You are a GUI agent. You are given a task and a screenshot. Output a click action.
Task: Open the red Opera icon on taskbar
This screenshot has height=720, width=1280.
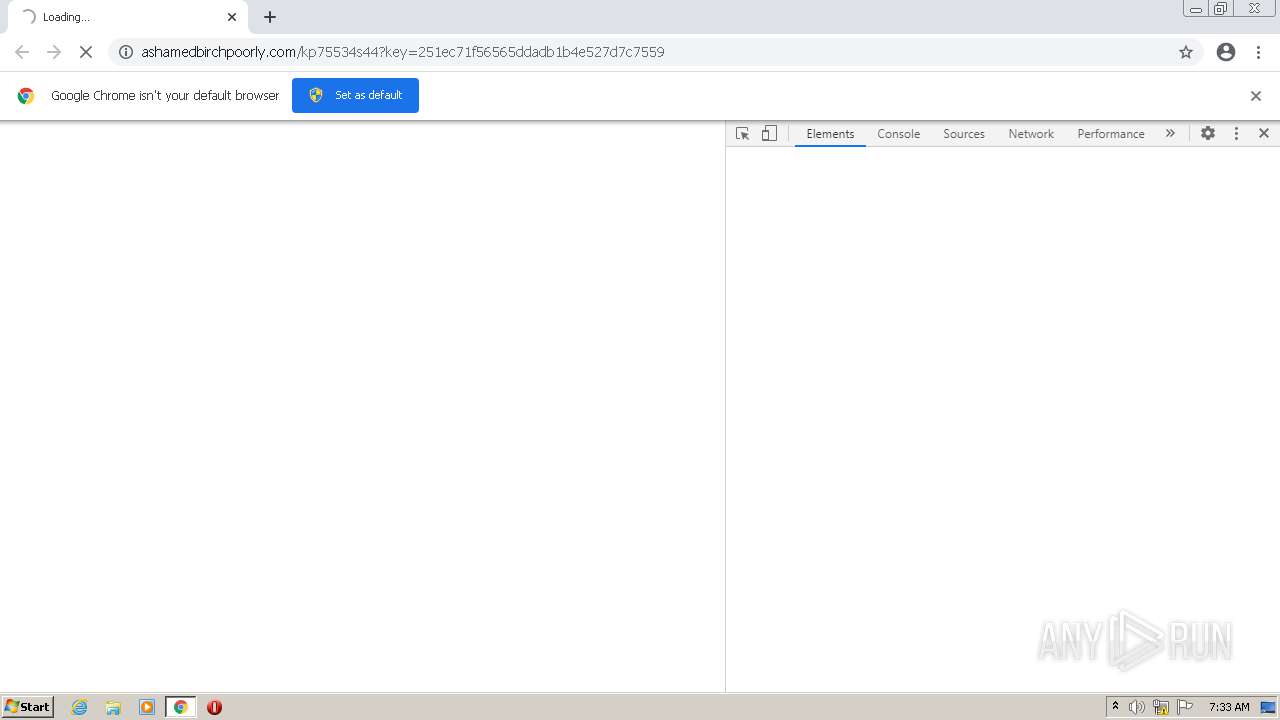click(214, 707)
